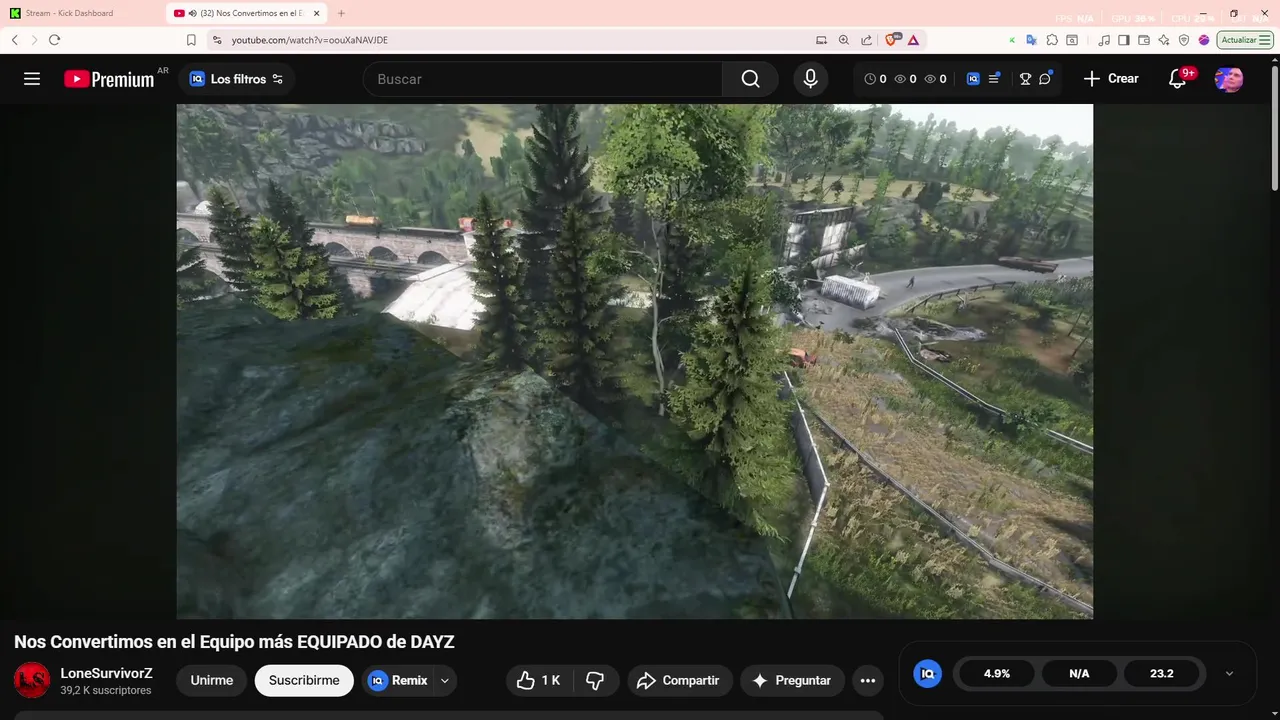Click the 23.2 stat pill
The width and height of the screenshot is (1280, 720).
[1161, 673]
